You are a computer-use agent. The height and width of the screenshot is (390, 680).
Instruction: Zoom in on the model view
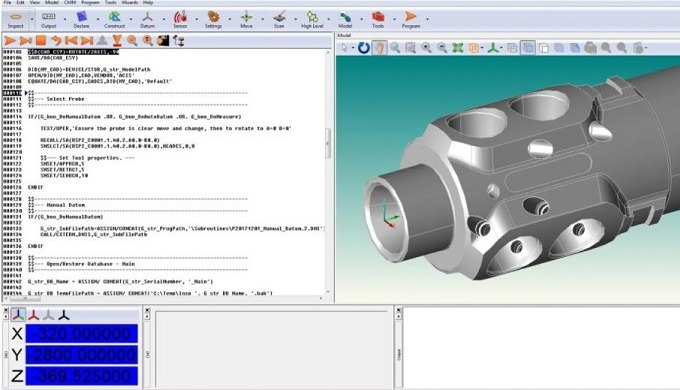coord(426,48)
